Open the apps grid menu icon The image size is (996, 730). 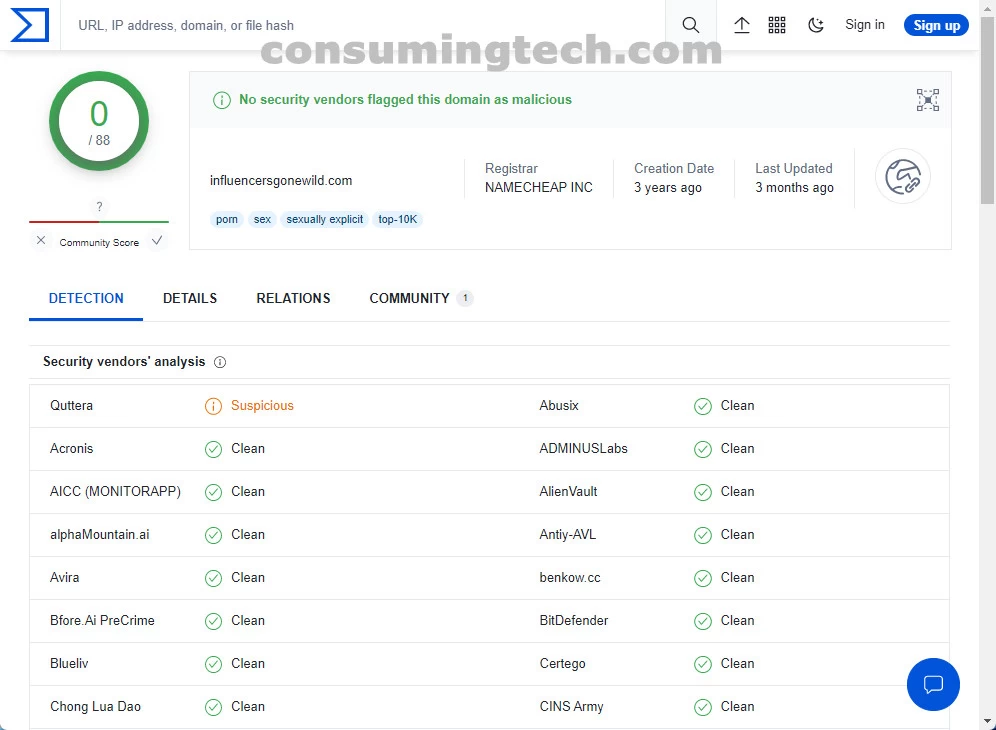(x=777, y=25)
